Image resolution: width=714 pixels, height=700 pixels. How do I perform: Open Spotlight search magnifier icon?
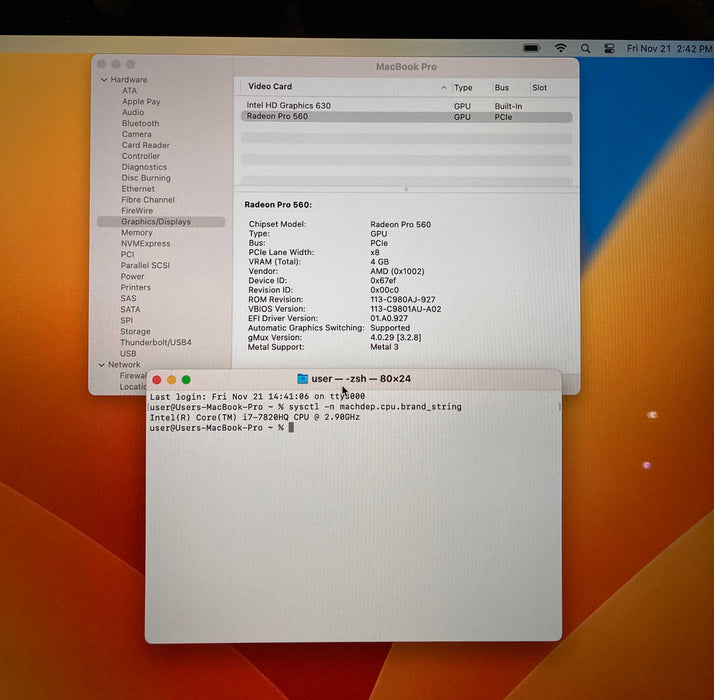[x=586, y=48]
